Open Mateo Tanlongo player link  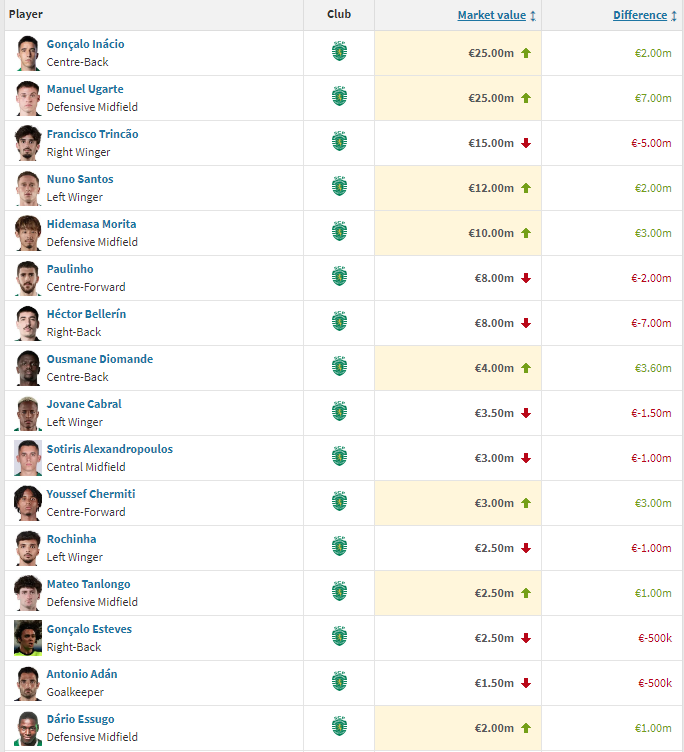pos(88,584)
